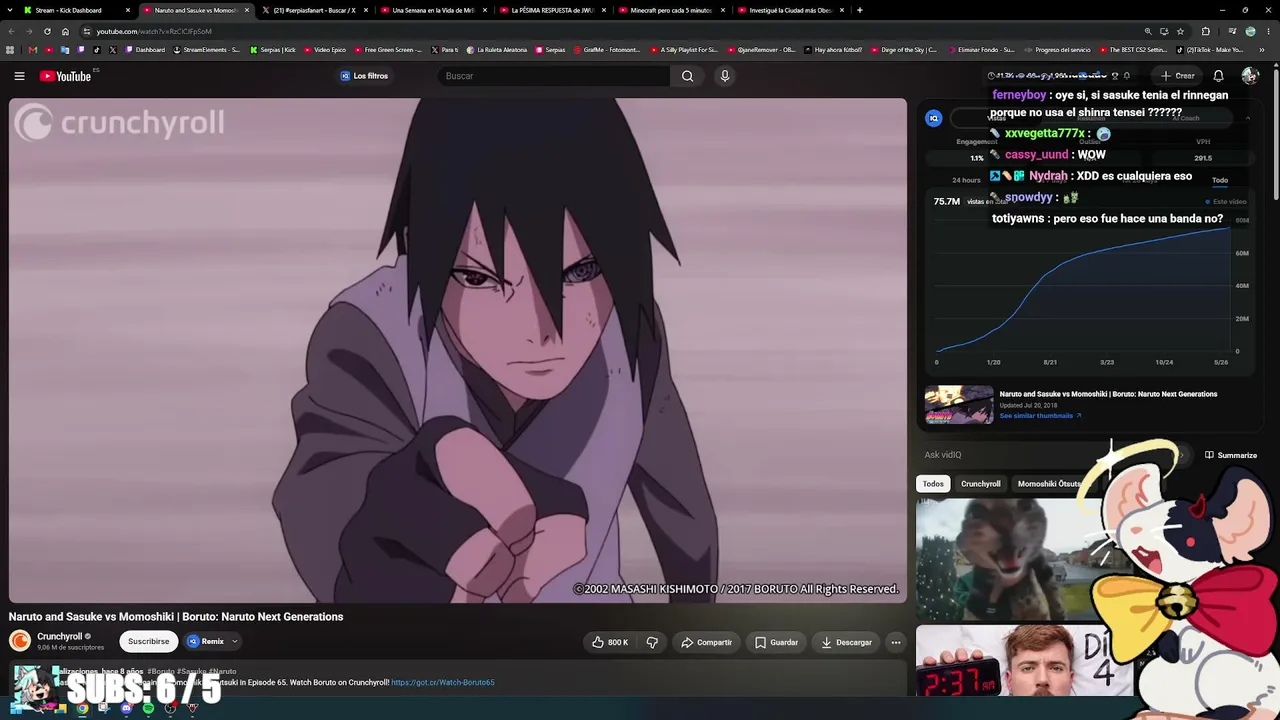
Task: Open the account avatar menu
Action: coord(1249,76)
